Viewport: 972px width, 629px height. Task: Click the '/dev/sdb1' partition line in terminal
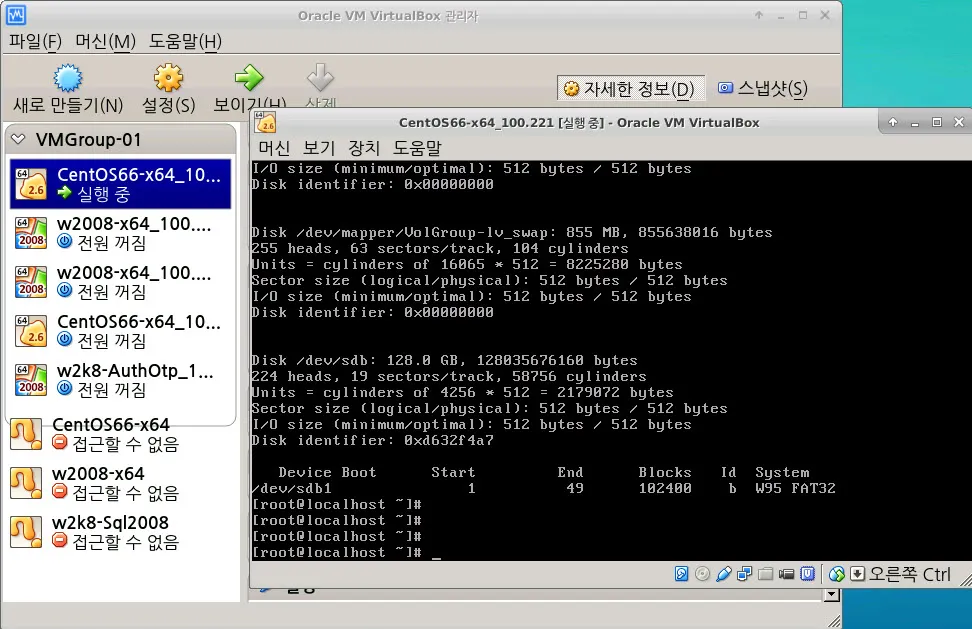pyautogui.click(x=543, y=488)
